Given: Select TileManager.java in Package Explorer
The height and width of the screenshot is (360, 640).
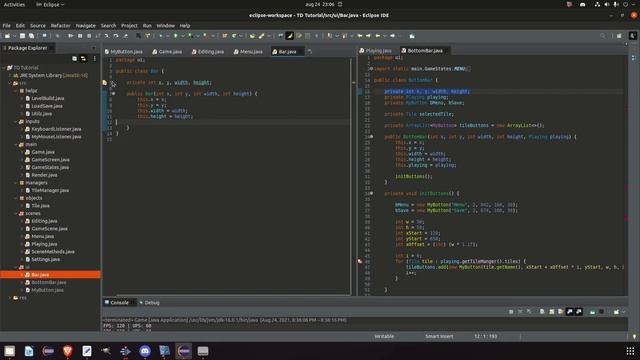Looking at the screenshot, I should 50,191.
